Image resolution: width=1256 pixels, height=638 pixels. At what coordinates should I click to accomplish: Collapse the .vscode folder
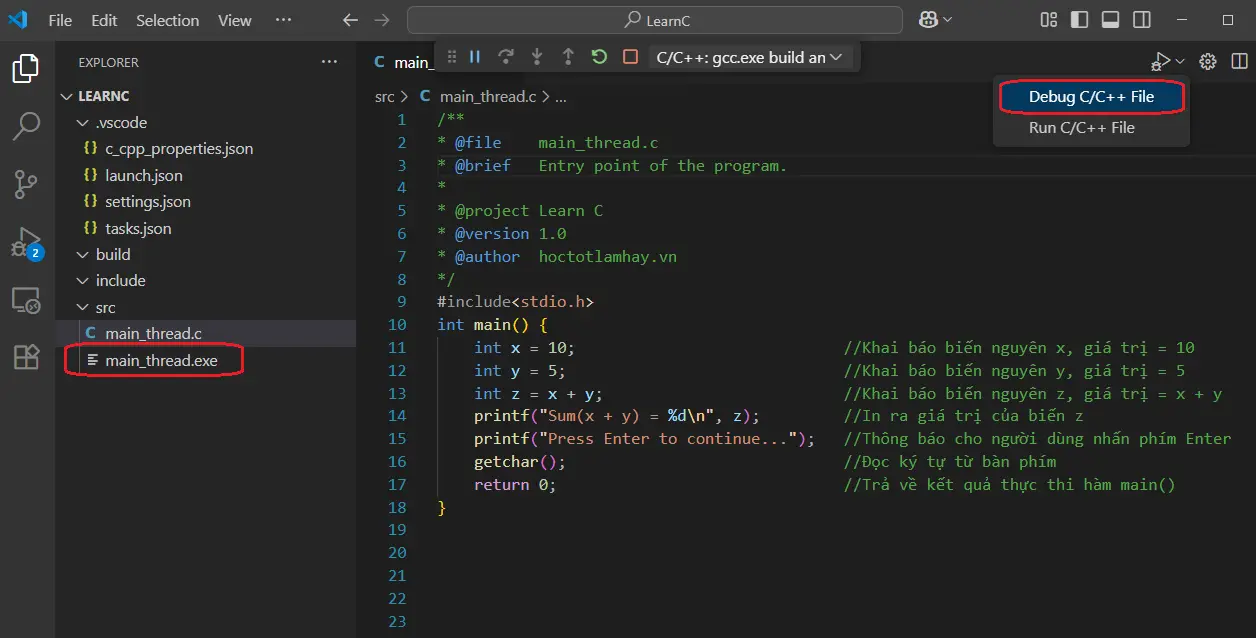pyautogui.click(x=206, y=122)
